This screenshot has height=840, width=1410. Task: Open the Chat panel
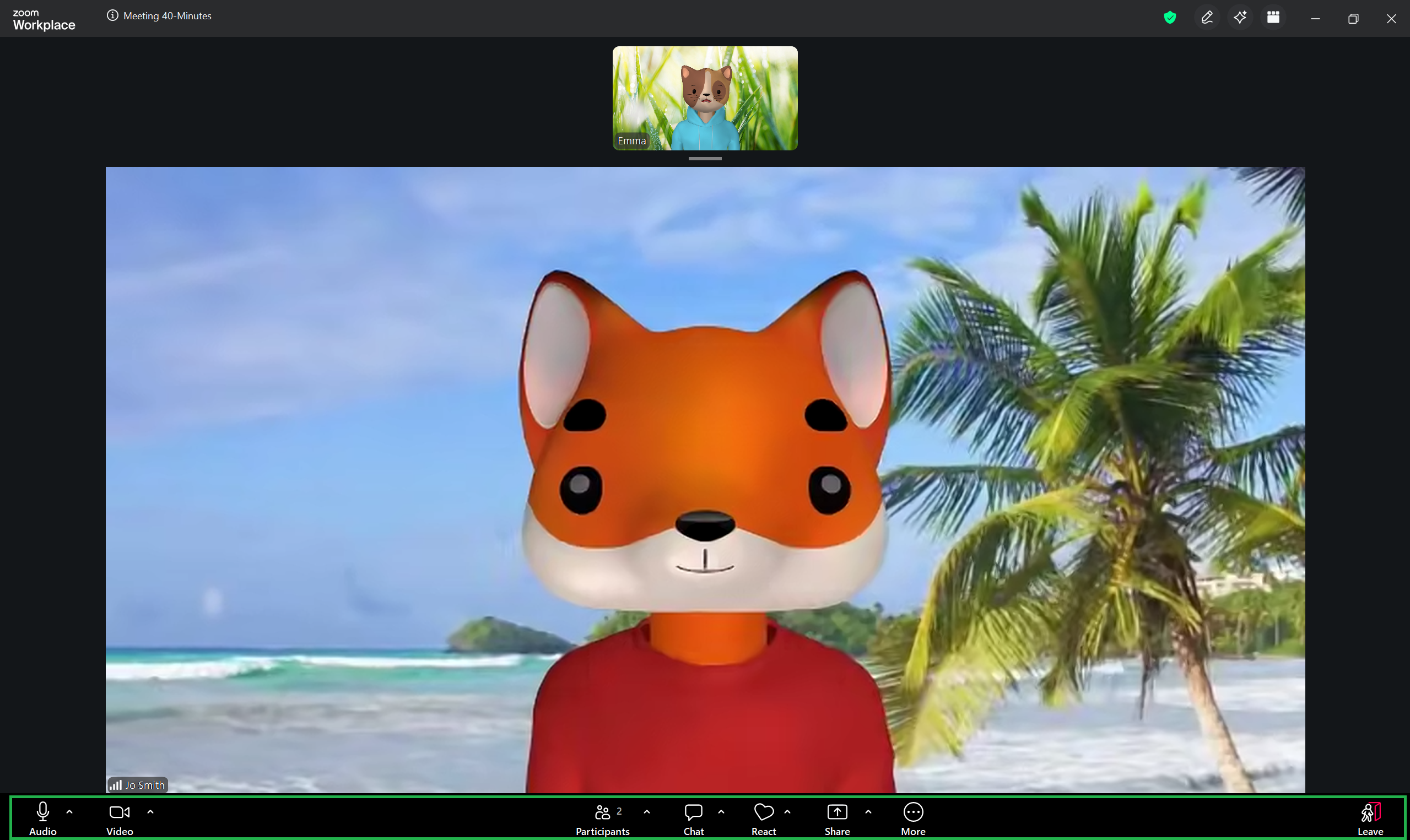click(x=693, y=819)
